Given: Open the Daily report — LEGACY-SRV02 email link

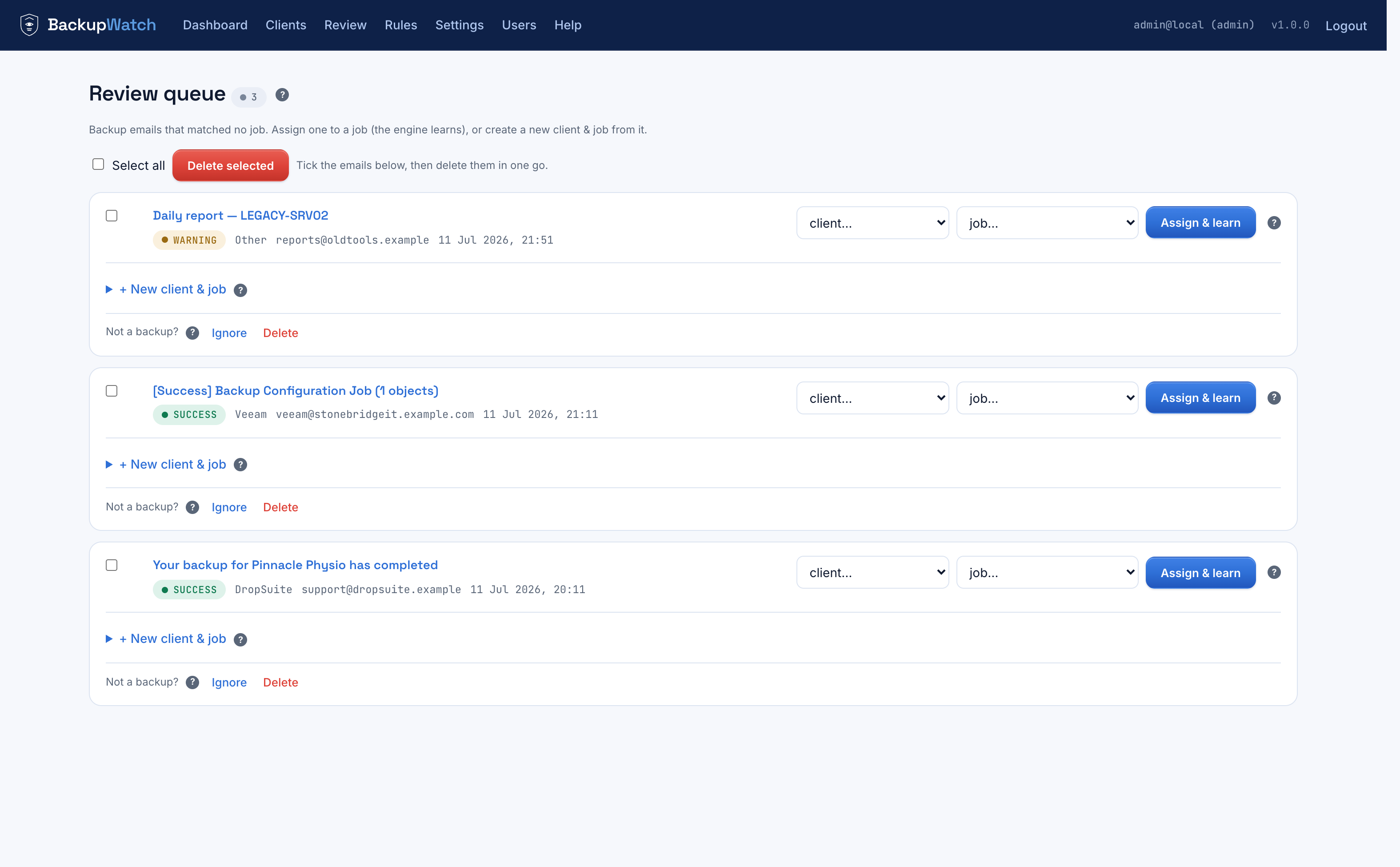Looking at the screenshot, I should coord(240,216).
